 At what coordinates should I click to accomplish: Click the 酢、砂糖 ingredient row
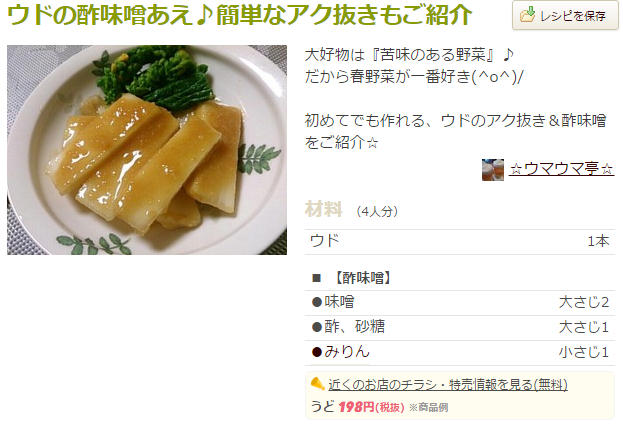click(x=460, y=327)
